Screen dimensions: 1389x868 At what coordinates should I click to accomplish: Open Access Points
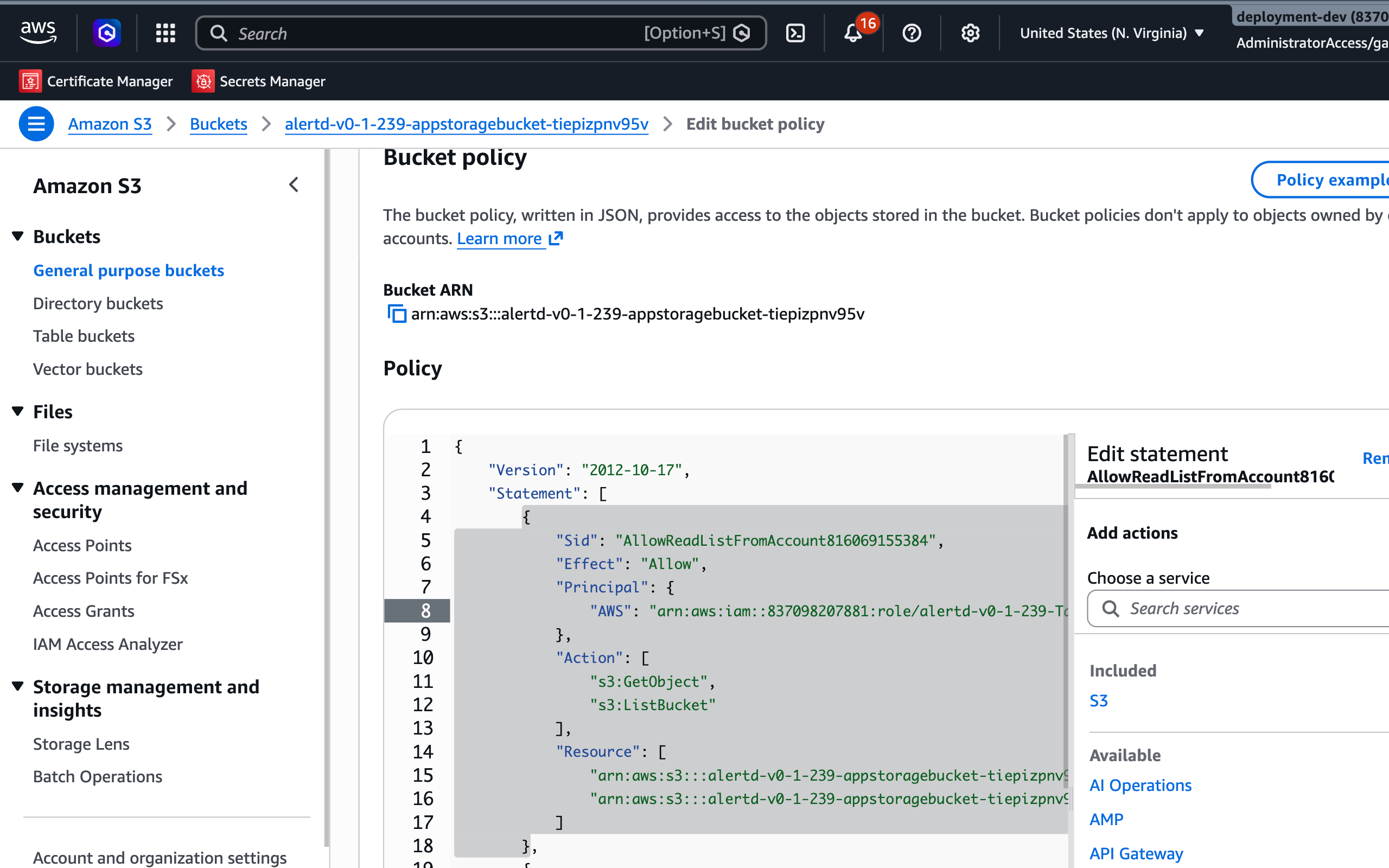[82, 545]
